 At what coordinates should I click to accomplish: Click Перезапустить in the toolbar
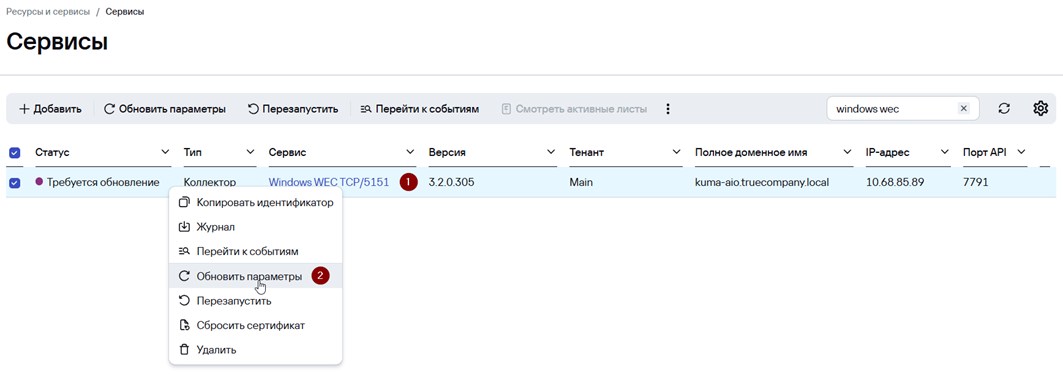pyautogui.click(x=292, y=108)
